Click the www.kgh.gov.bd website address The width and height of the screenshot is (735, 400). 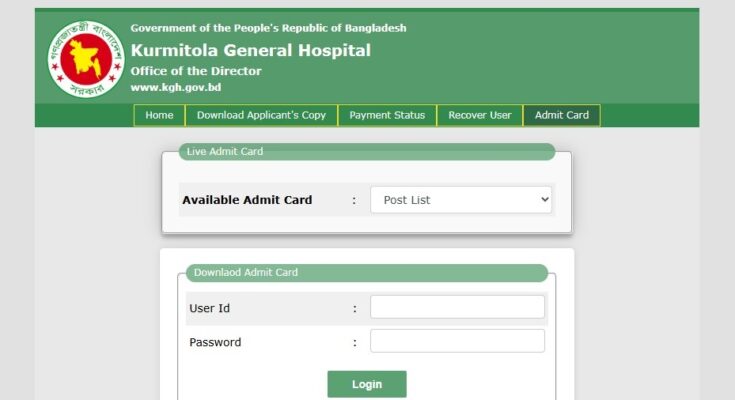coord(175,87)
